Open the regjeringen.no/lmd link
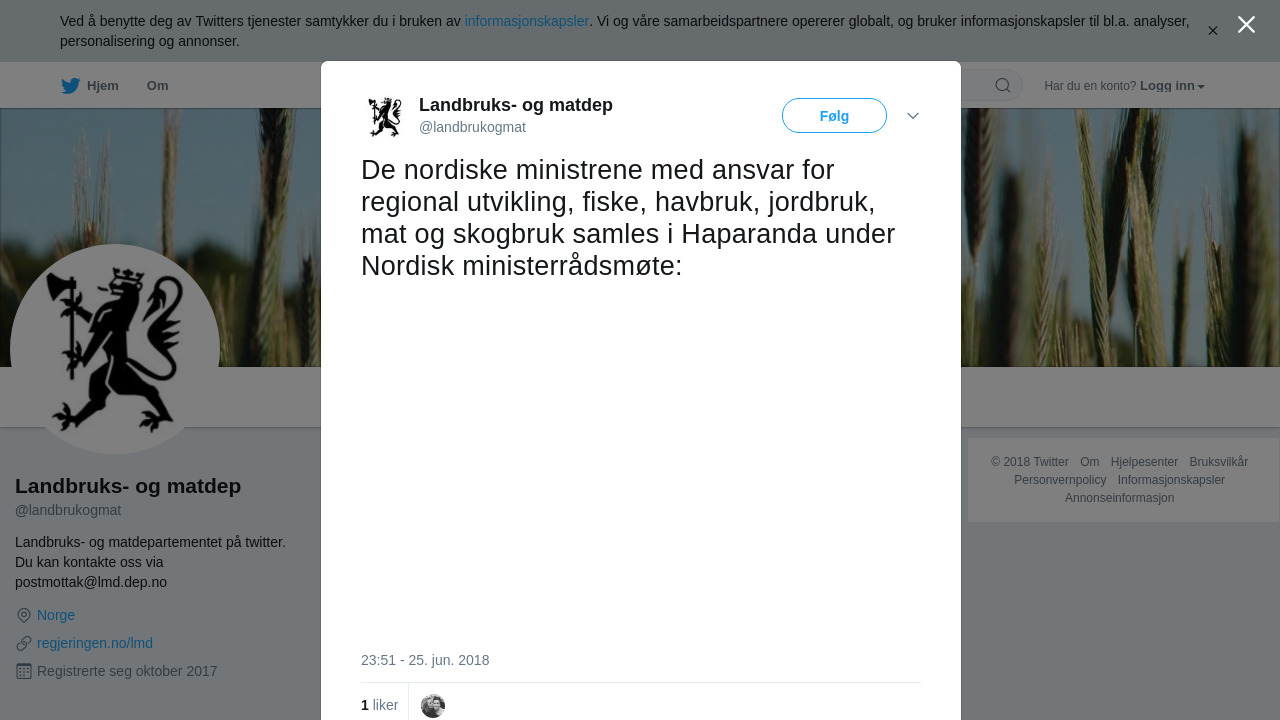Viewport: 1280px width, 720px height. click(95, 643)
